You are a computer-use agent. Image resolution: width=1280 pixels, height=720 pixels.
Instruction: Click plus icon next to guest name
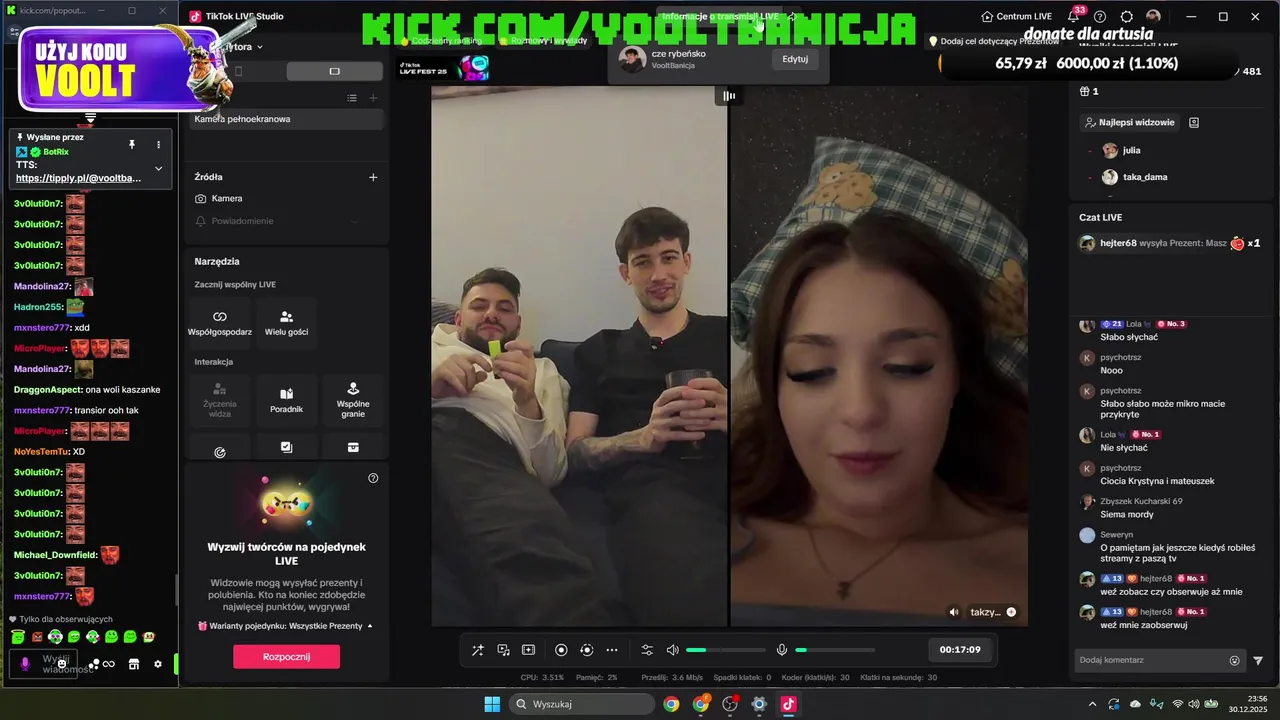pyautogui.click(x=1011, y=612)
